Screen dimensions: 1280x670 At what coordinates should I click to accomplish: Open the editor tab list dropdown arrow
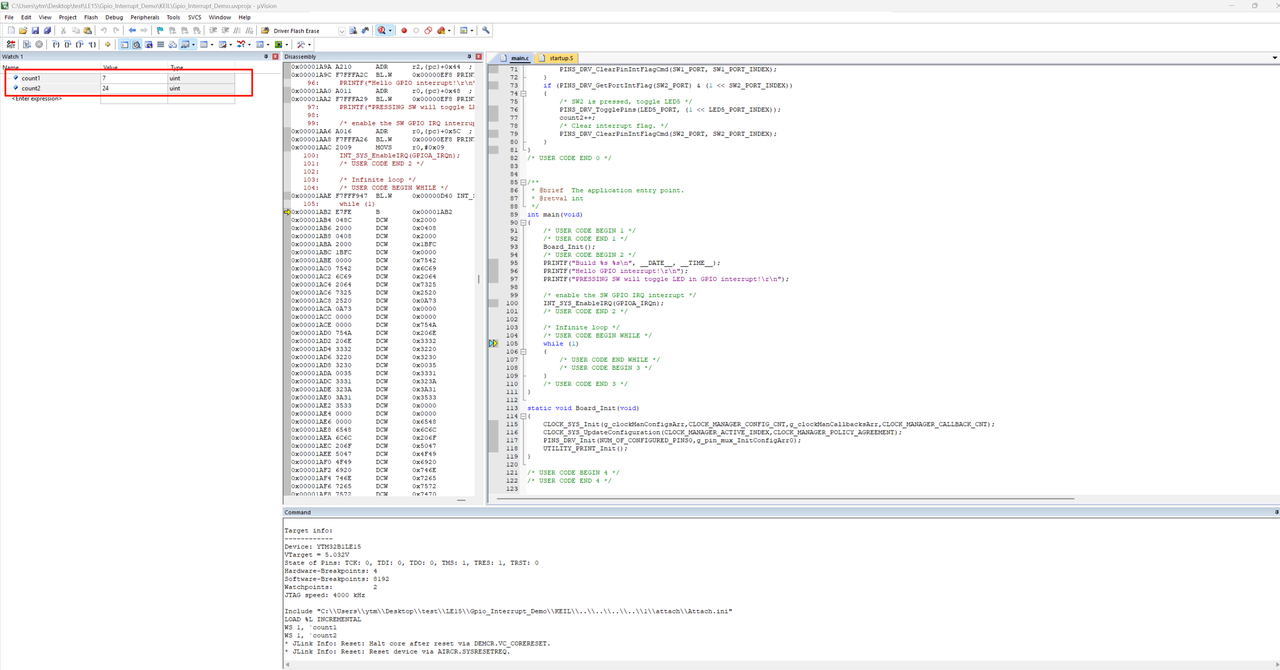pos(1274,58)
